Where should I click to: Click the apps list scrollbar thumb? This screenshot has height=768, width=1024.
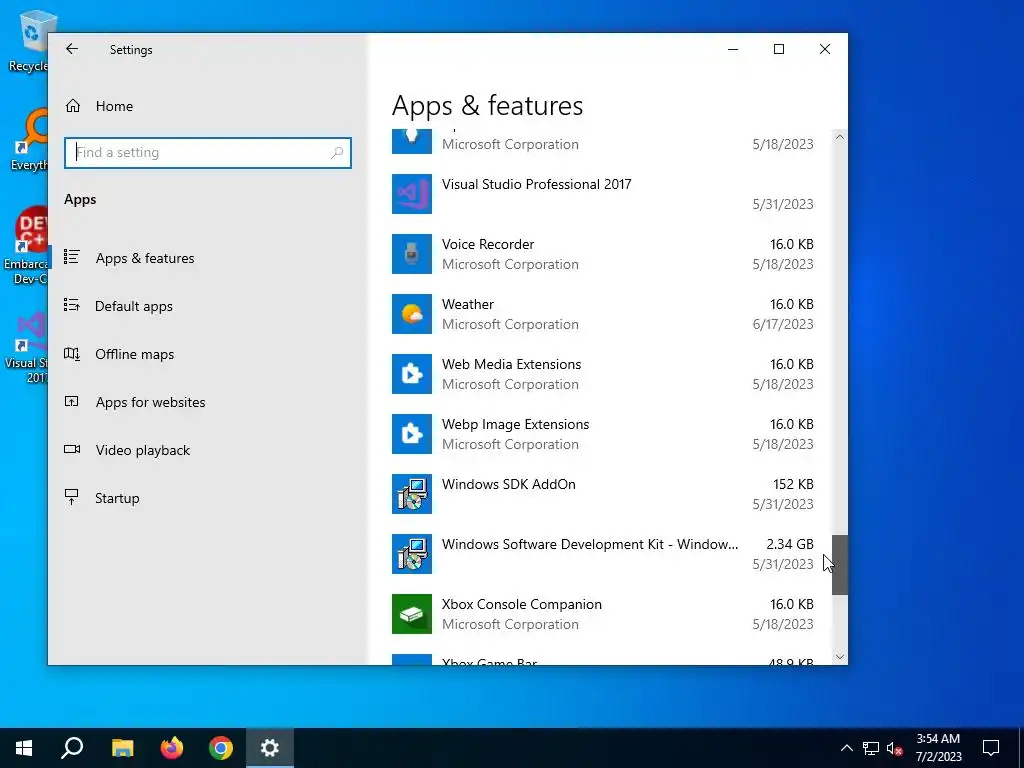tap(840, 565)
